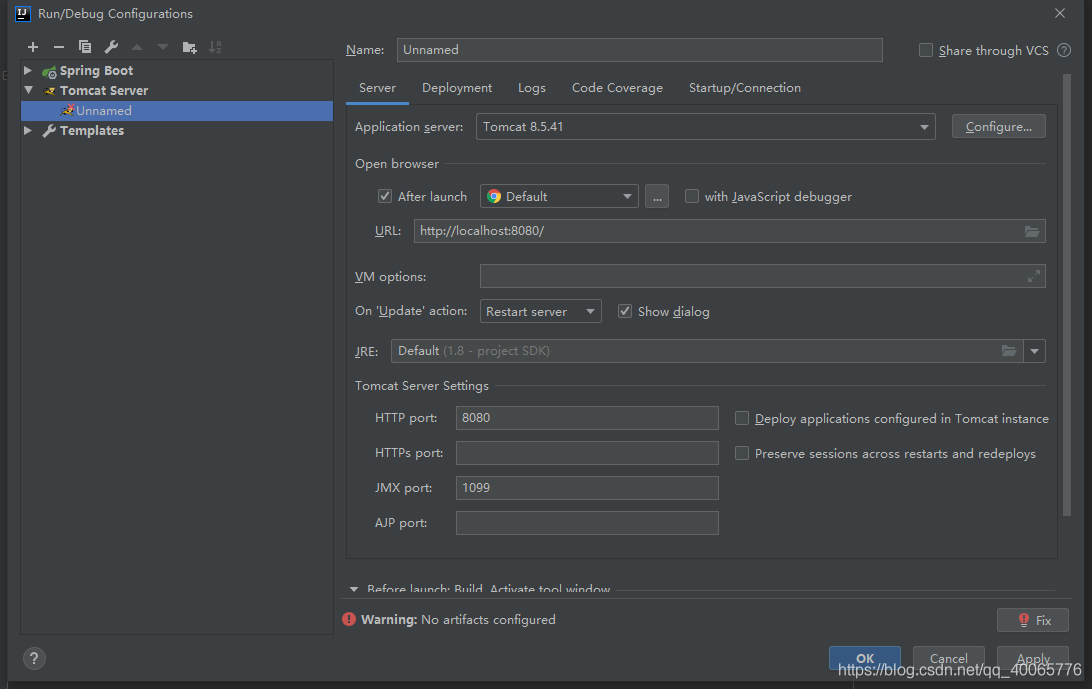The width and height of the screenshot is (1092, 689).
Task: Switch to the Deployment tab
Action: [457, 88]
